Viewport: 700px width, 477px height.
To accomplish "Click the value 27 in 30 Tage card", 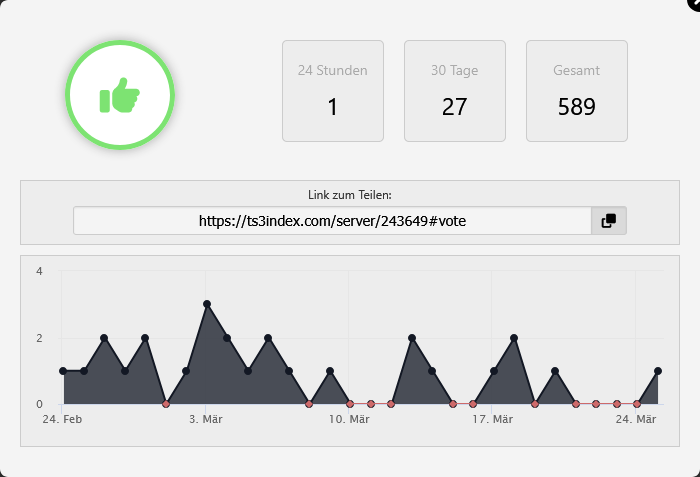I will click(x=455, y=107).
